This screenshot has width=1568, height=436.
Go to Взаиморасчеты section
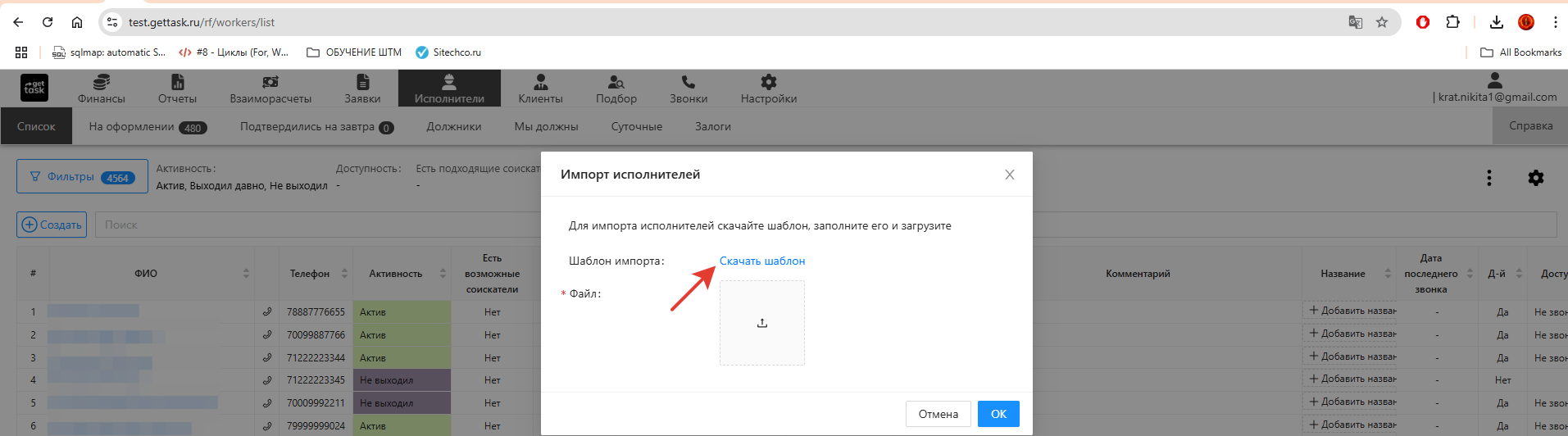270,89
